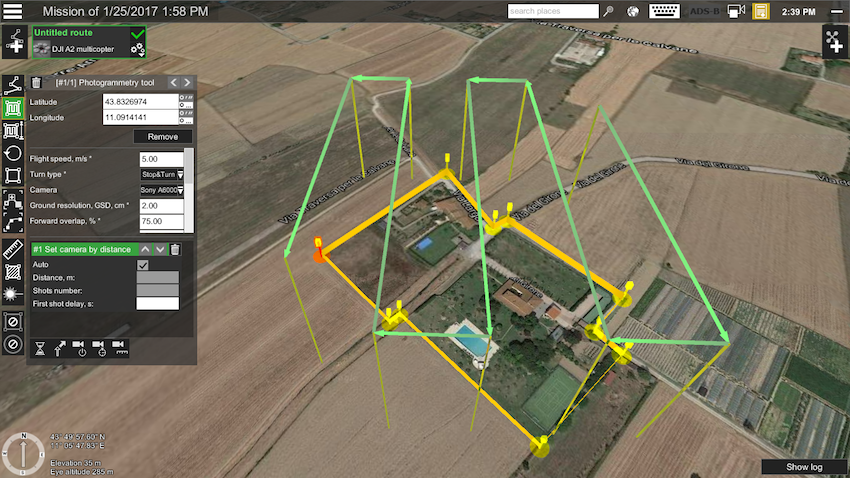Screen dimensions: 850x478
Task: Click the search magnifier icon
Action: tap(609, 11)
